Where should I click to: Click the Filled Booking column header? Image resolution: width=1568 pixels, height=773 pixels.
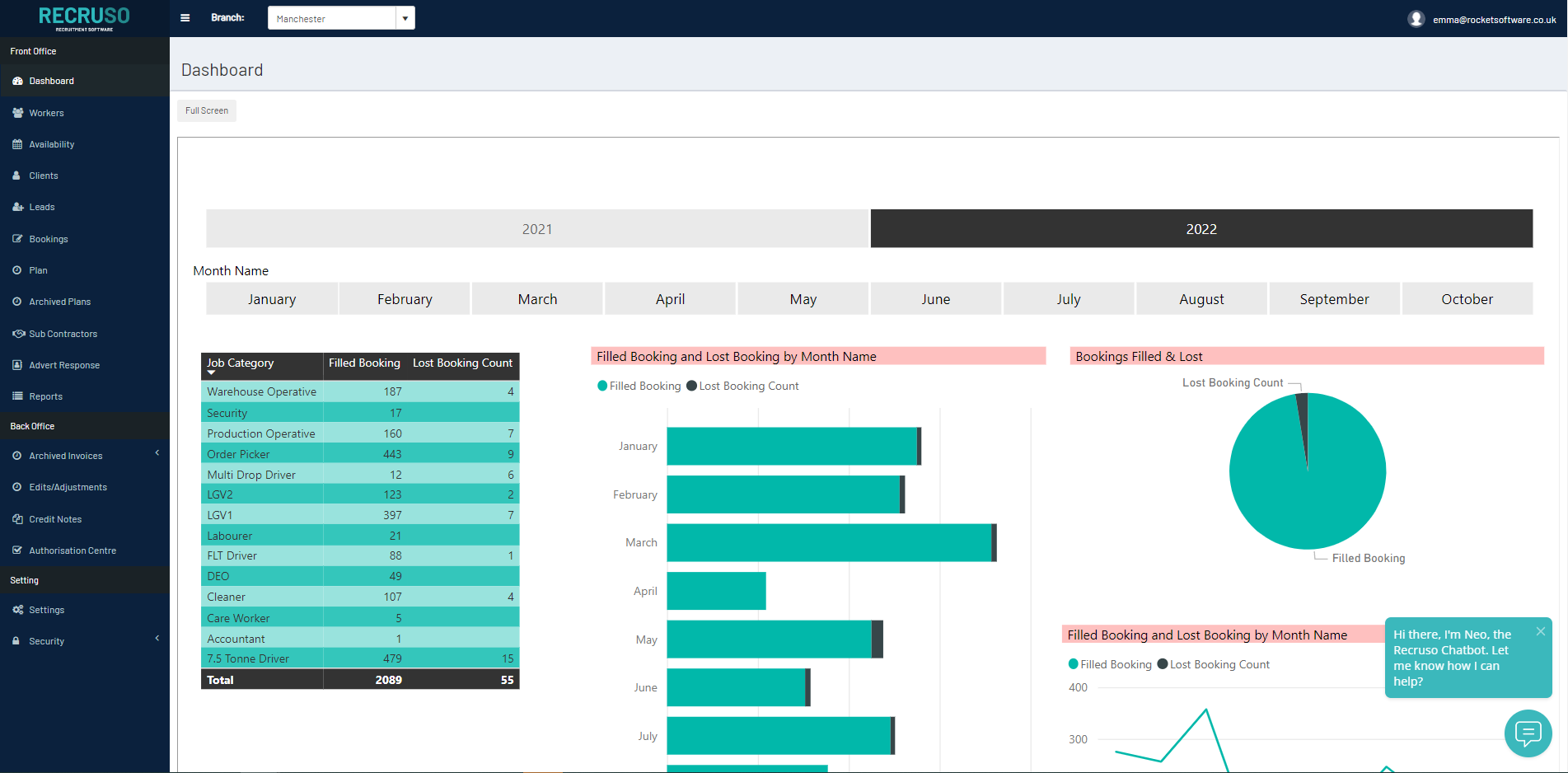tap(364, 363)
